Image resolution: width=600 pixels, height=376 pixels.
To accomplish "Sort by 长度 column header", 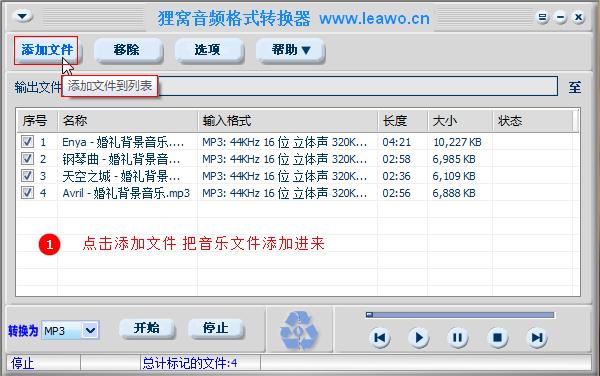I will click(403, 121).
